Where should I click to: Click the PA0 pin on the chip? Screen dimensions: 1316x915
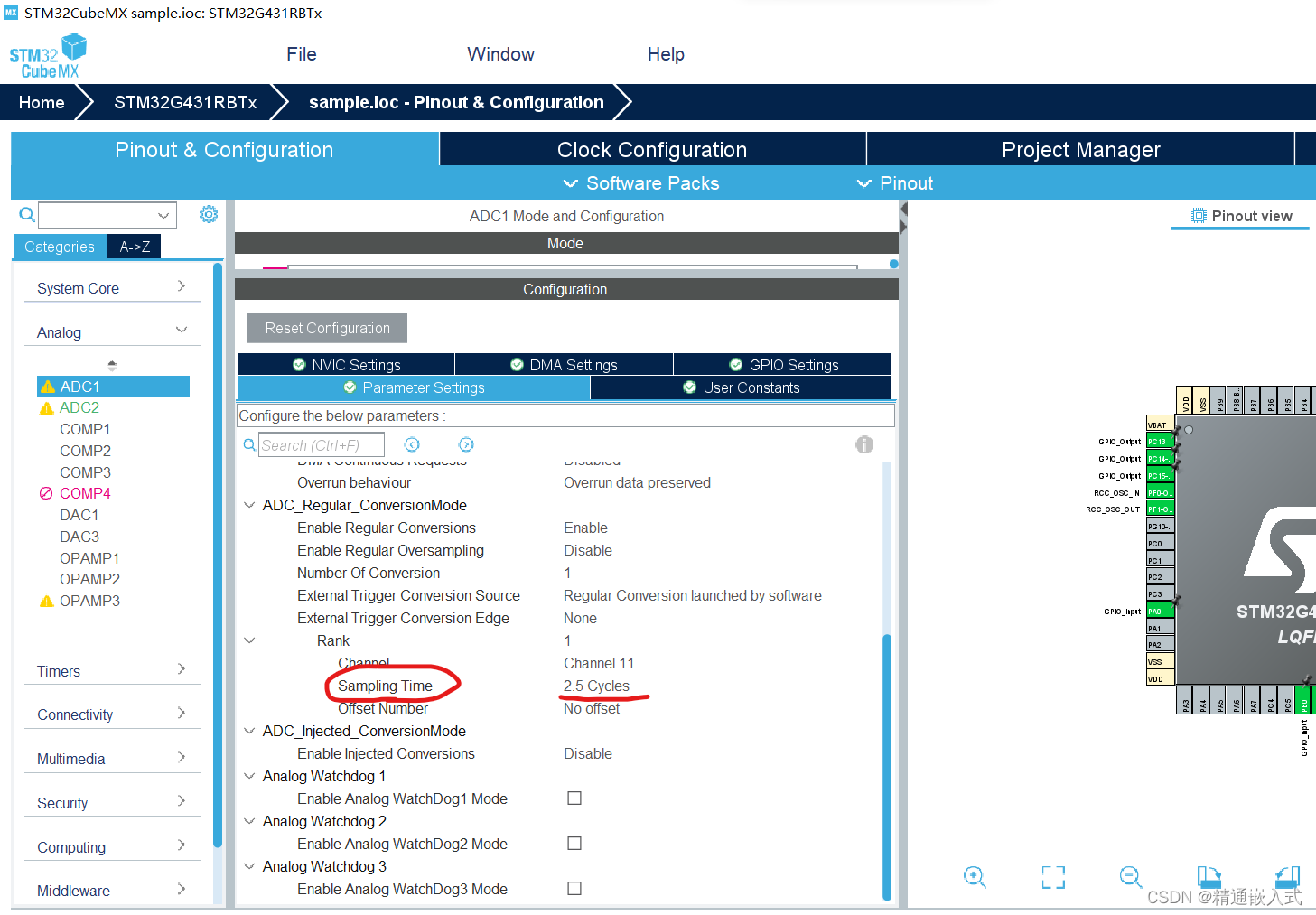click(x=1160, y=612)
